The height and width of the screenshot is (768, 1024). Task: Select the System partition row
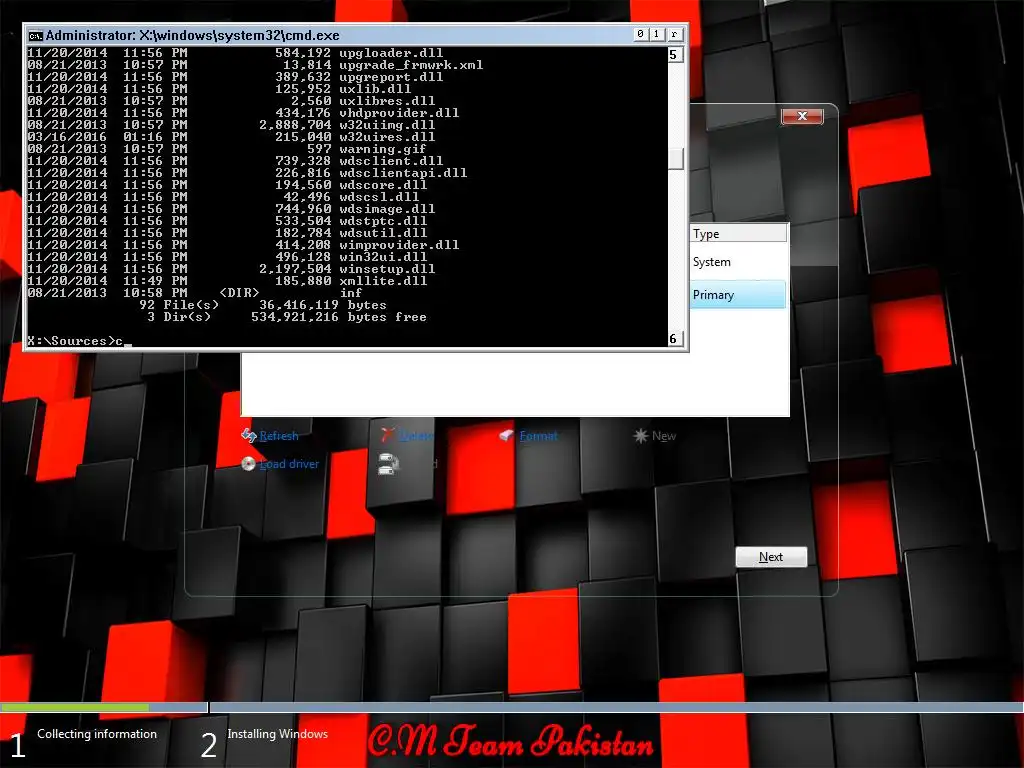point(739,262)
